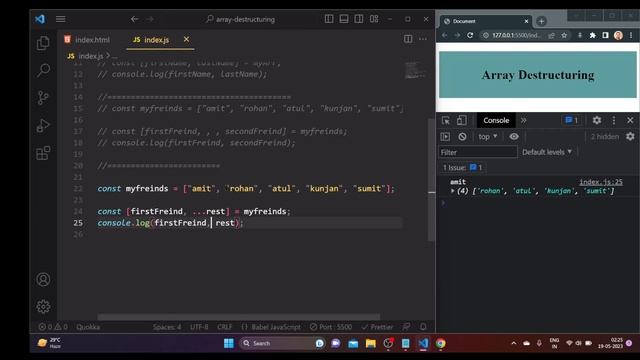Open Chrome three-dot menu

point(631,36)
